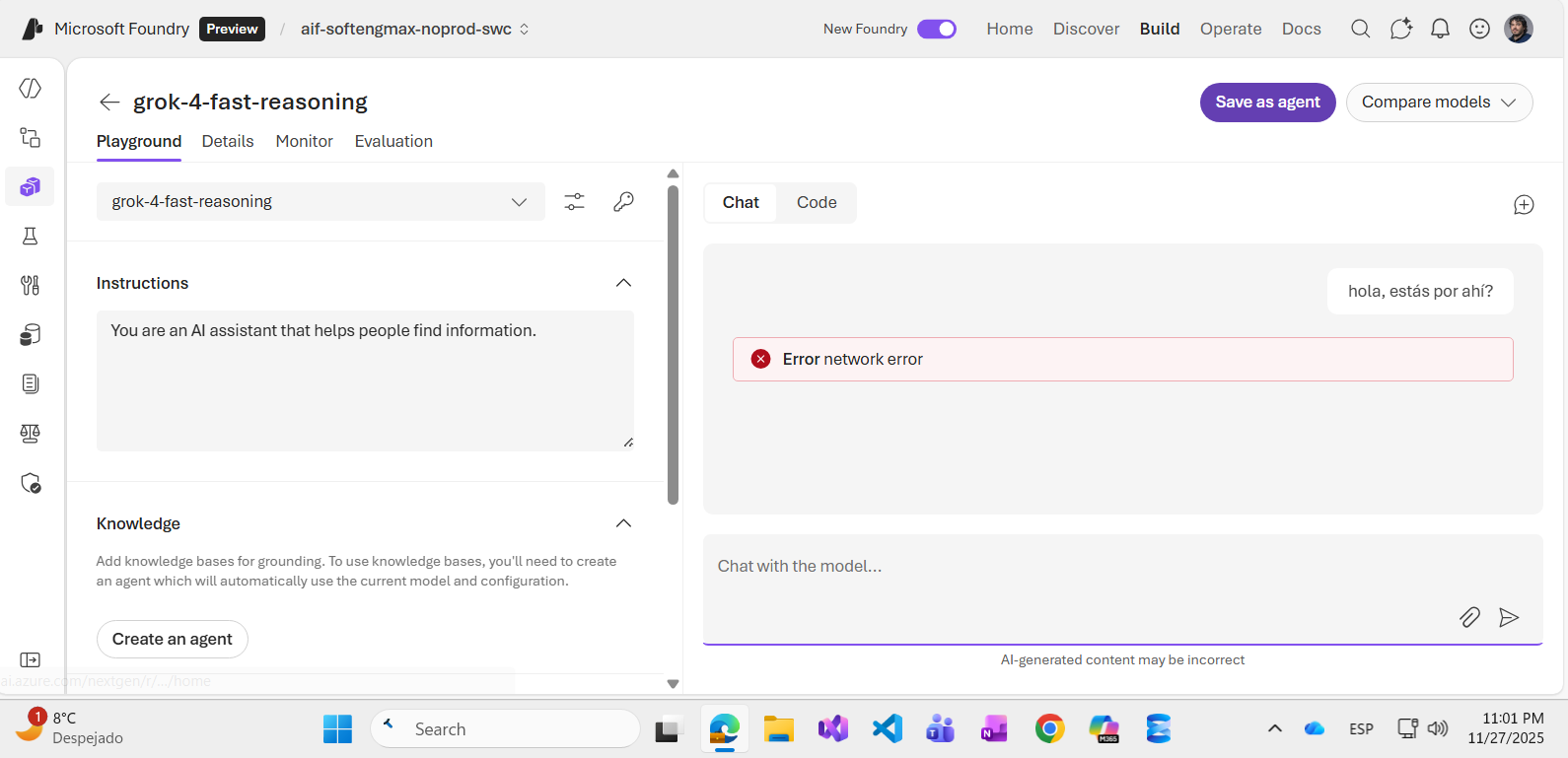Open the tools icon in left sidebar
This screenshot has width=1568, height=758.
pyautogui.click(x=31, y=285)
